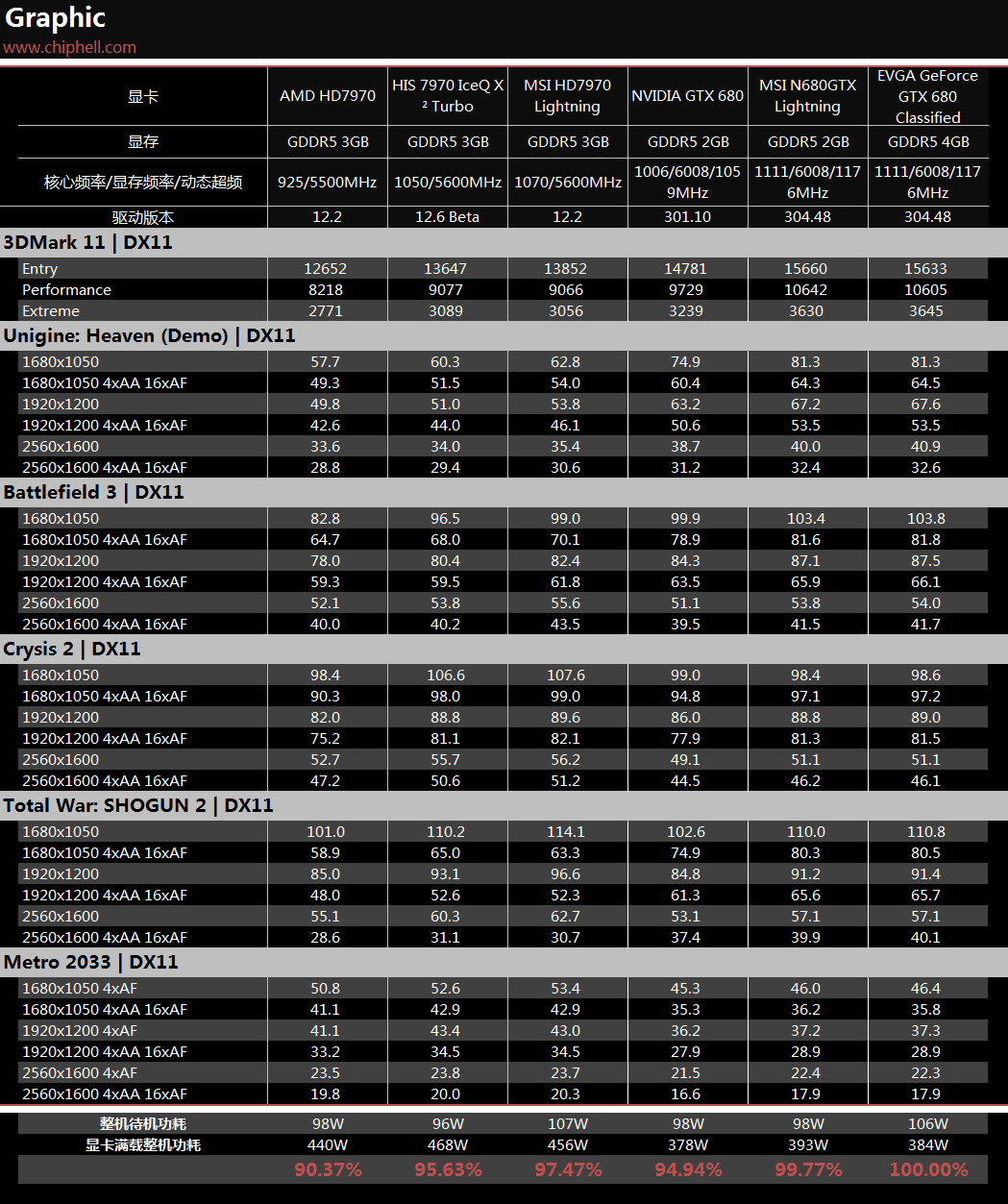Click the www.chiphell.com link

[69, 47]
